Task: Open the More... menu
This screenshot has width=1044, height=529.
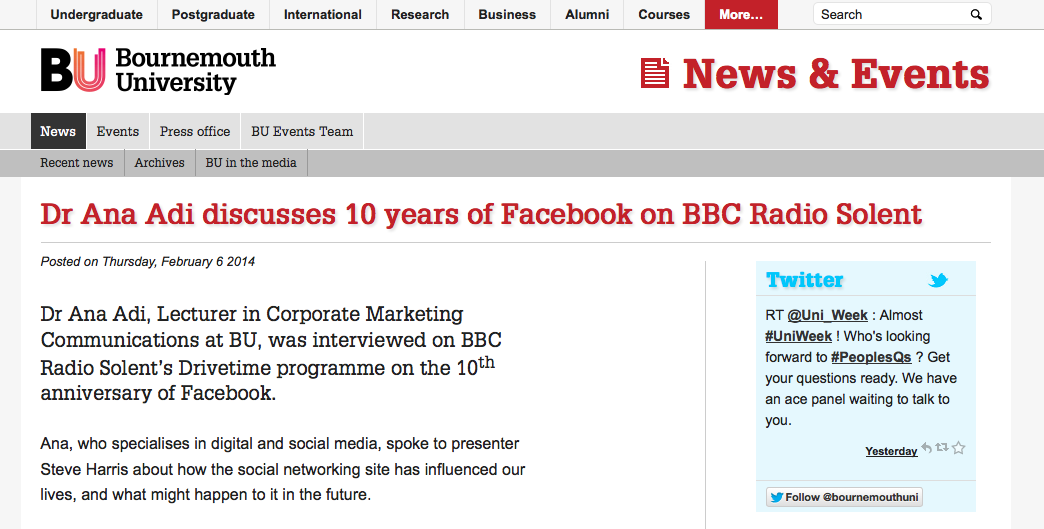Action: click(740, 15)
